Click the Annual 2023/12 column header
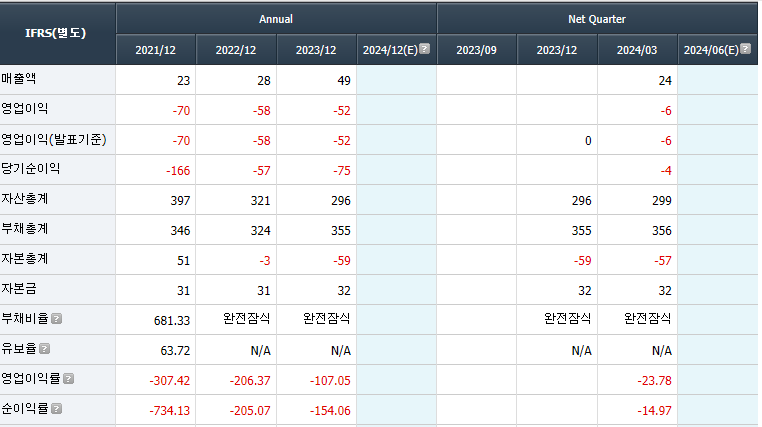 (x=316, y=50)
